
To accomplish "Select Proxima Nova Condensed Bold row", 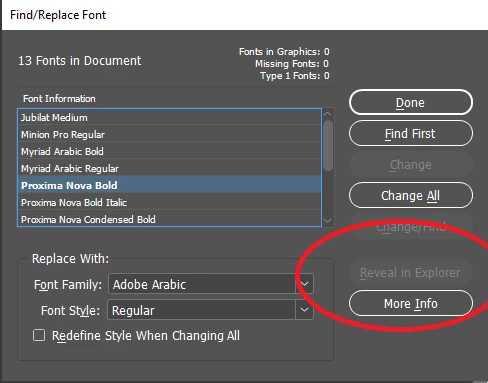I will coord(169,219).
